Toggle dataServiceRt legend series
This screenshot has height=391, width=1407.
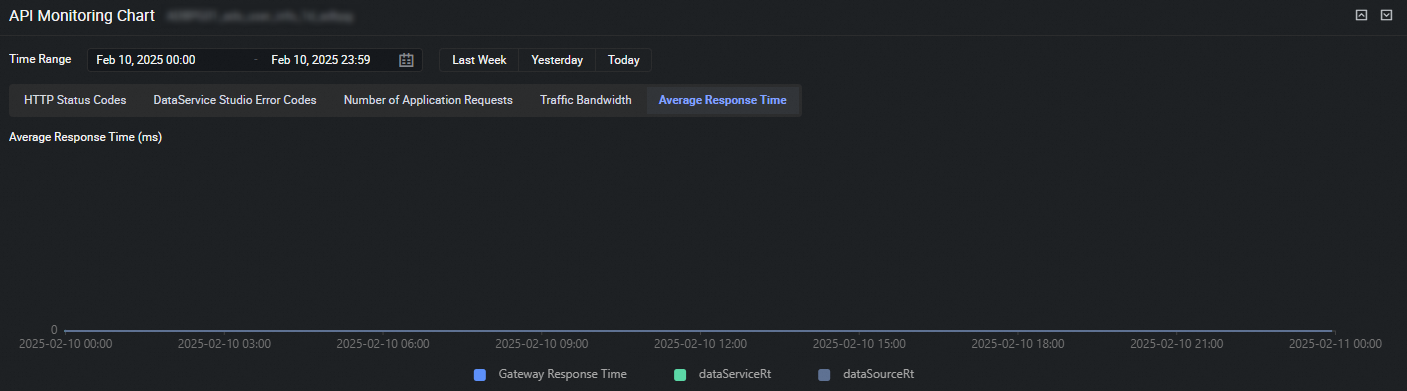(x=722, y=374)
